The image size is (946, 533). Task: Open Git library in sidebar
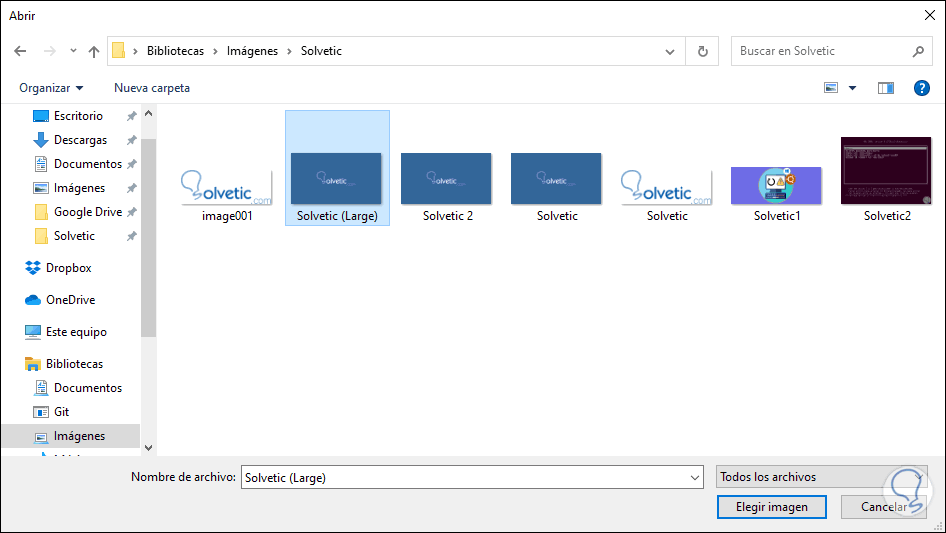(61, 412)
